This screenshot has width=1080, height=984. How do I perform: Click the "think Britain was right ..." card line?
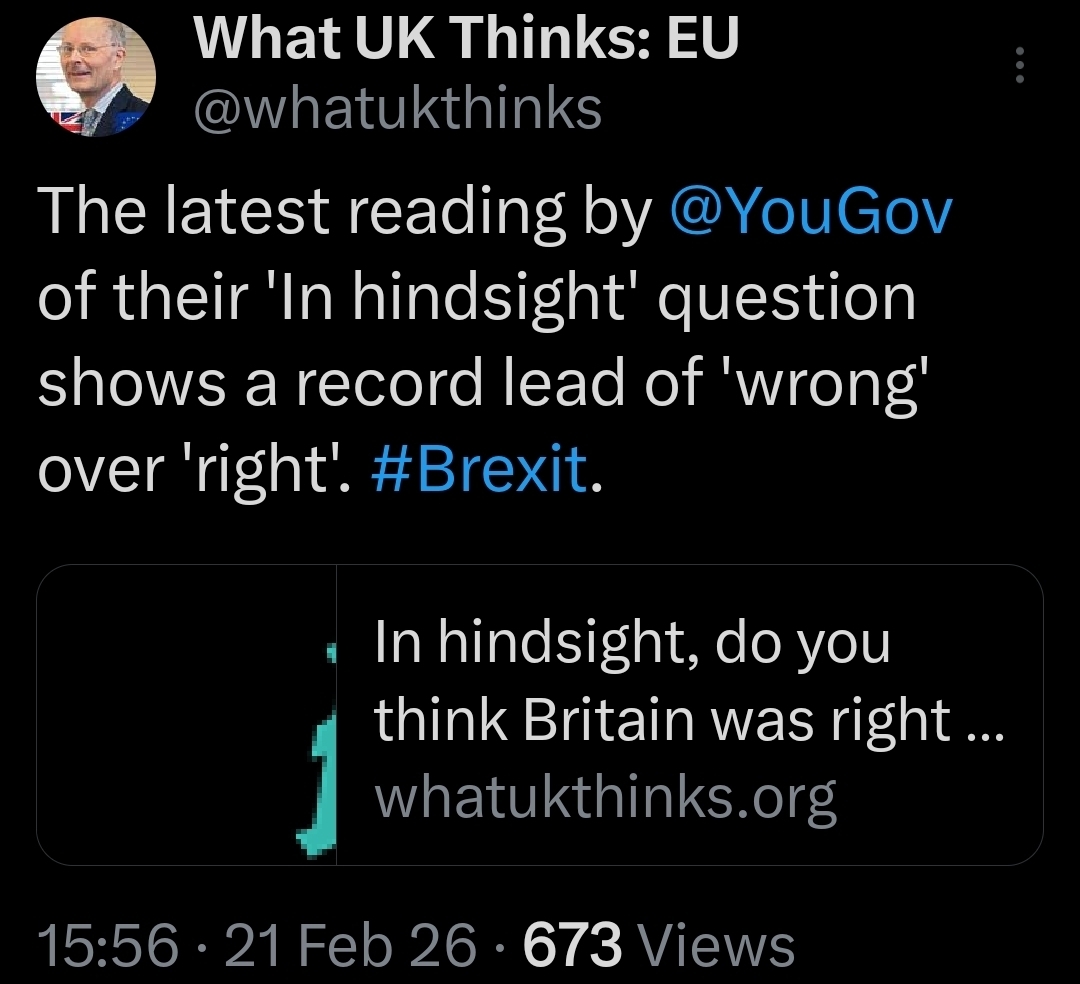click(688, 718)
